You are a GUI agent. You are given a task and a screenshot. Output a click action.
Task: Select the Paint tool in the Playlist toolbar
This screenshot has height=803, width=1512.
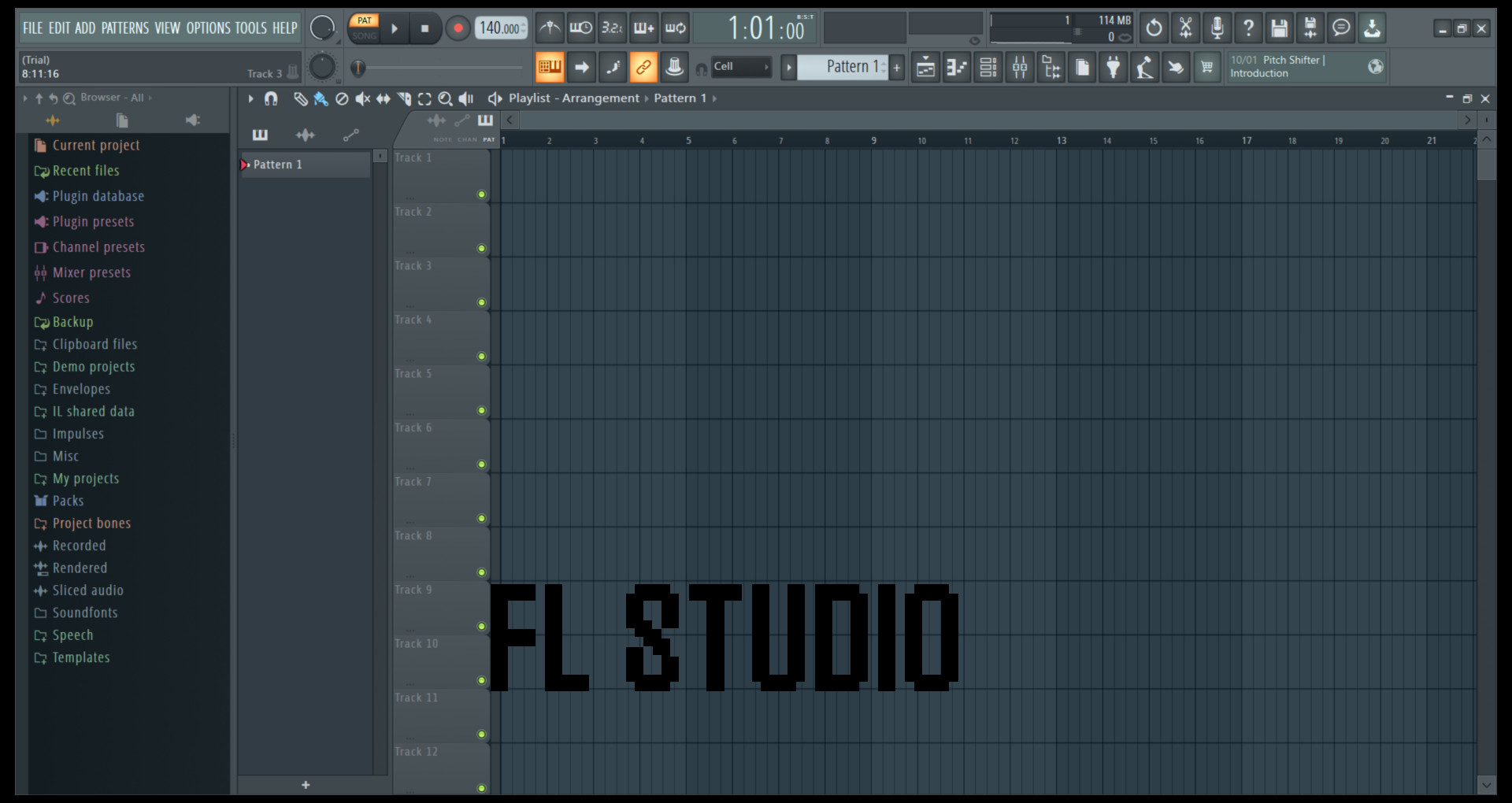(321, 98)
